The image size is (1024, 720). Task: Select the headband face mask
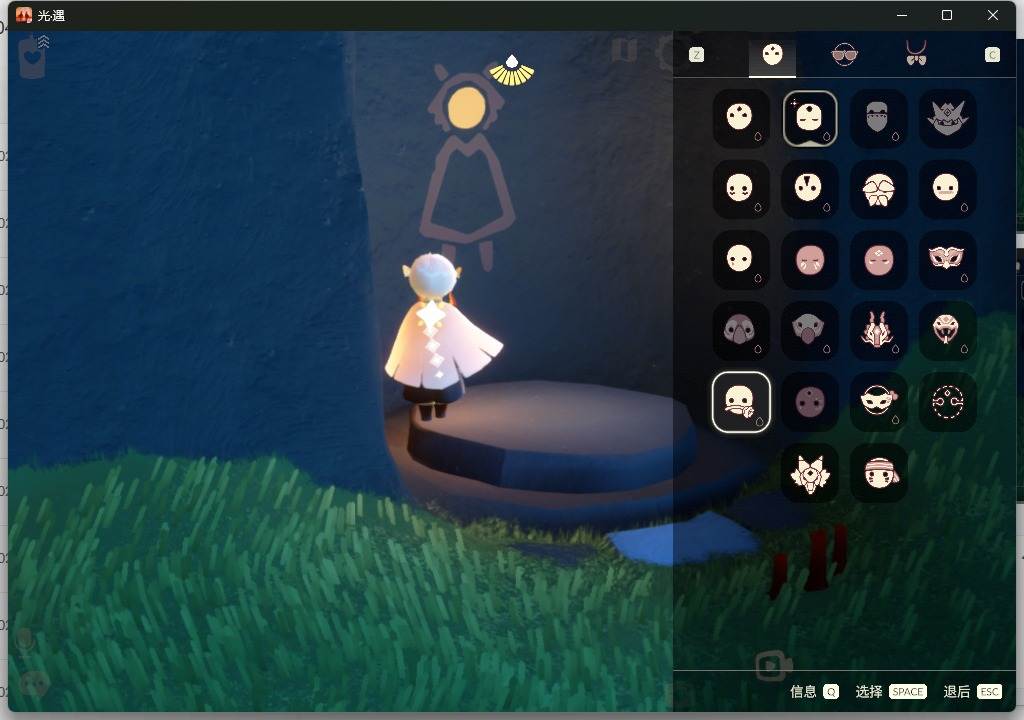(x=878, y=473)
